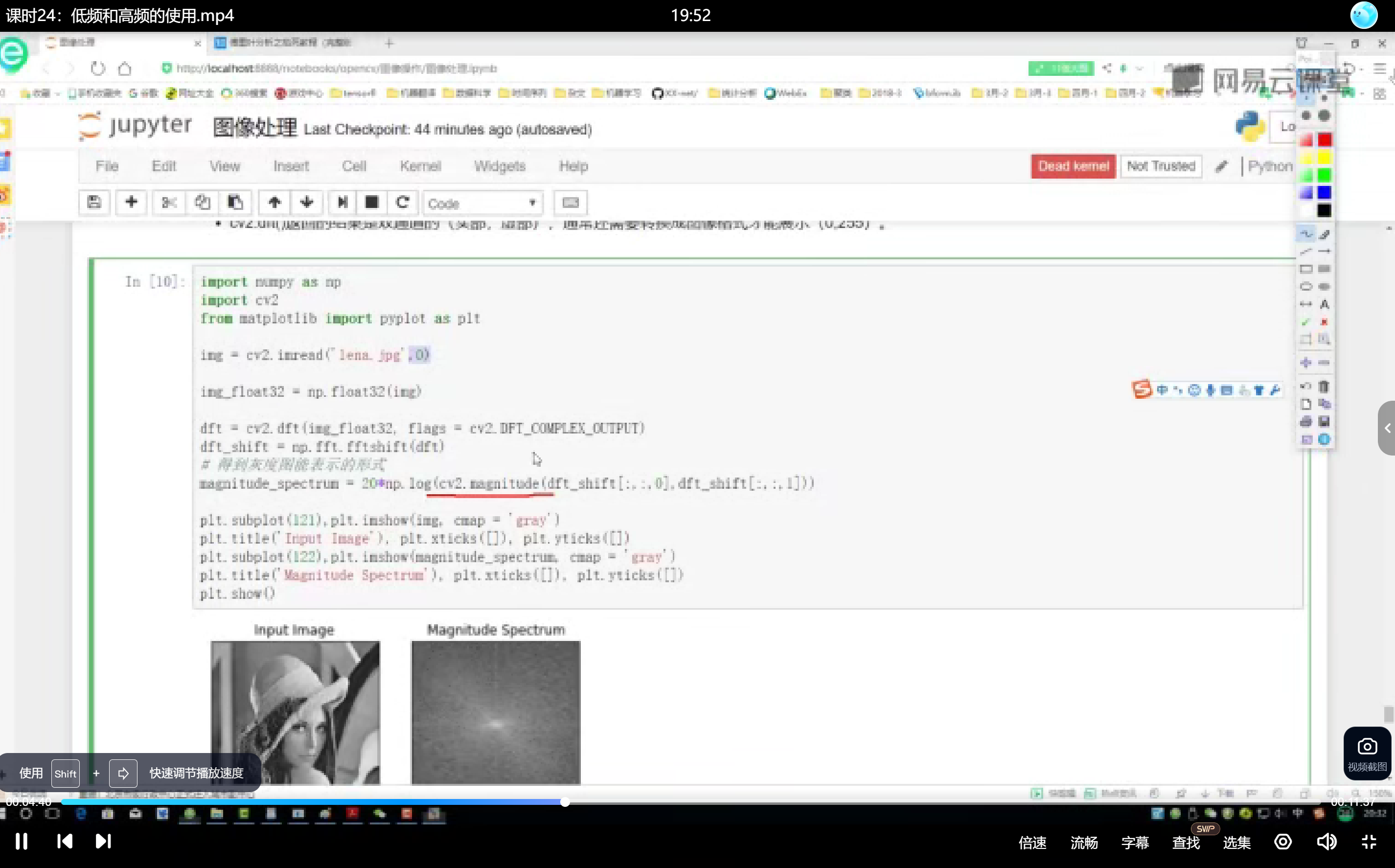
Task: Open a new browser tab with plus
Action: [x=389, y=43]
